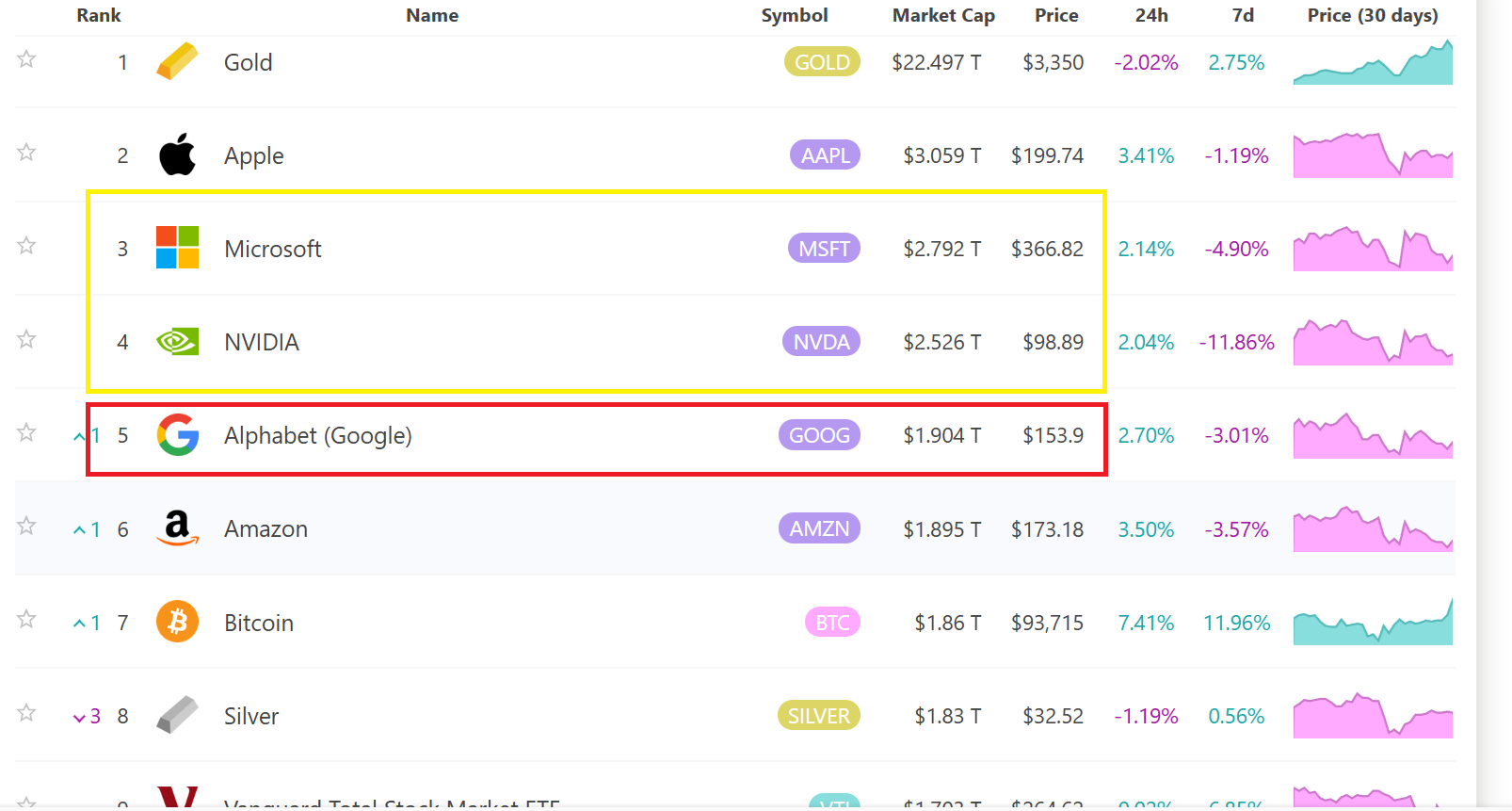
Task: Sort by Name column header
Action: pos(432,15)
